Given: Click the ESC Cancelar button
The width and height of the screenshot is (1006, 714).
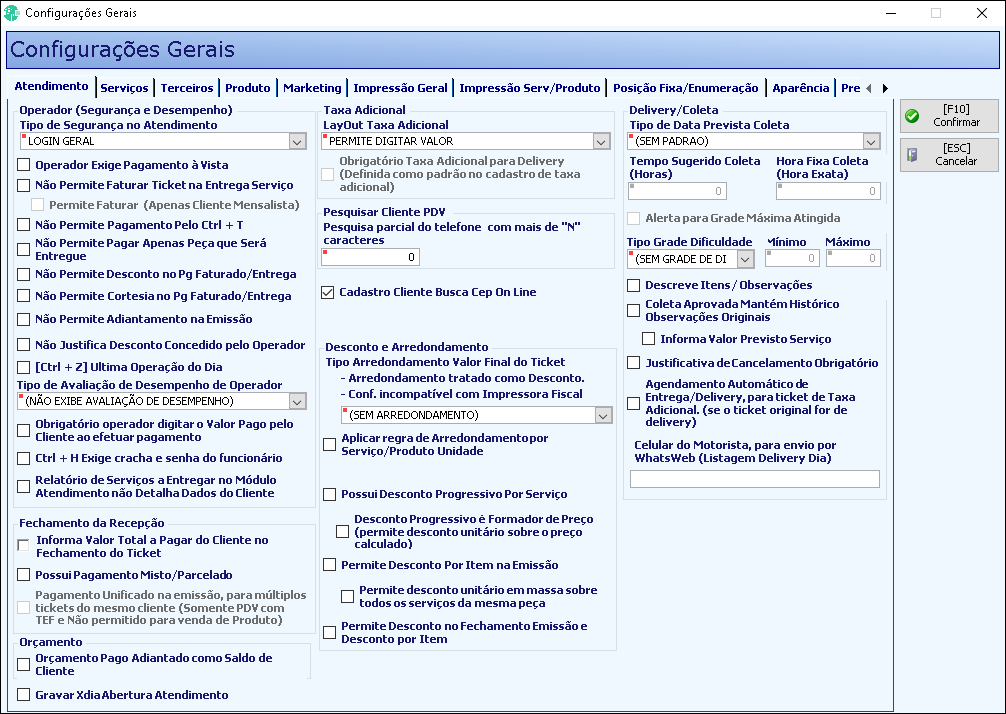Looking at the screenshot, I should point(949,155).
